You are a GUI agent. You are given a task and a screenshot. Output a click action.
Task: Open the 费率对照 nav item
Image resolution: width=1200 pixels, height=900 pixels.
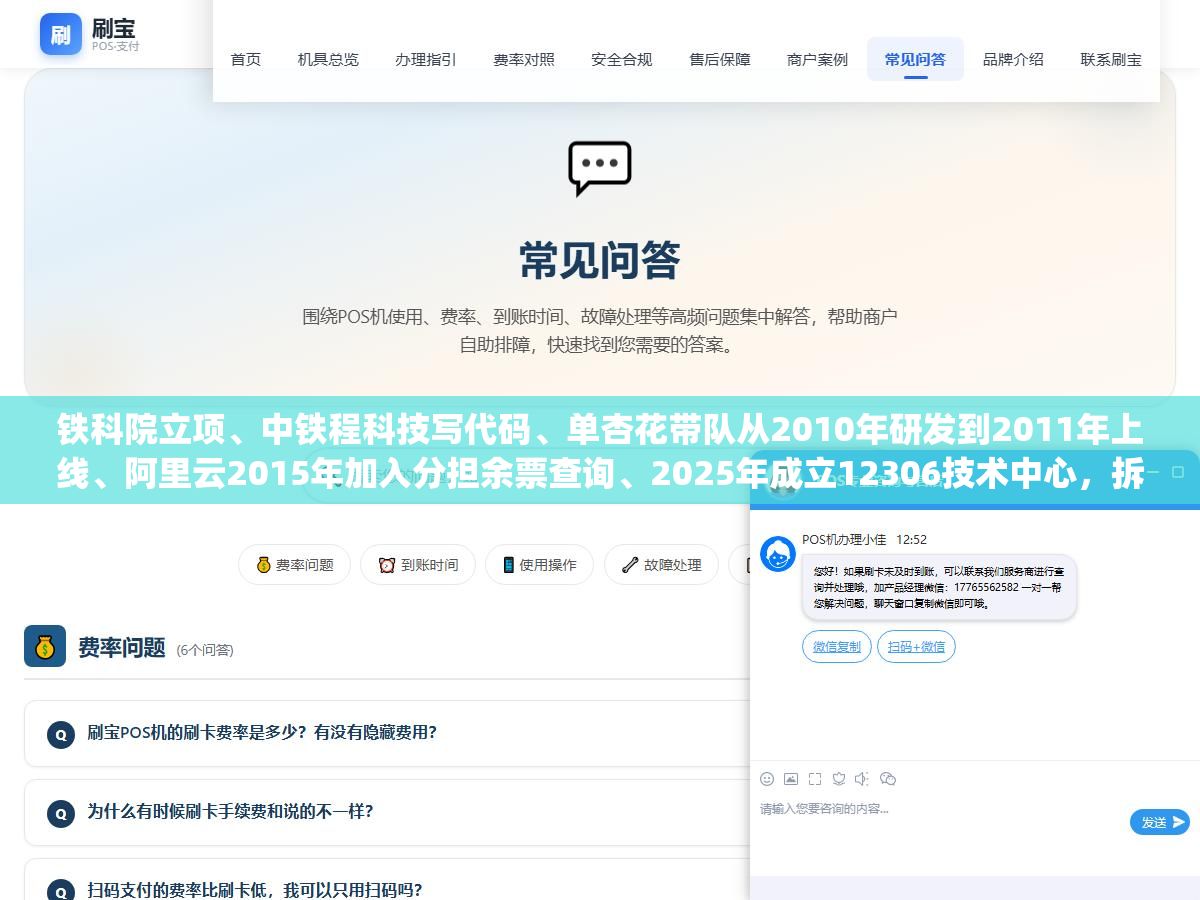524,59
